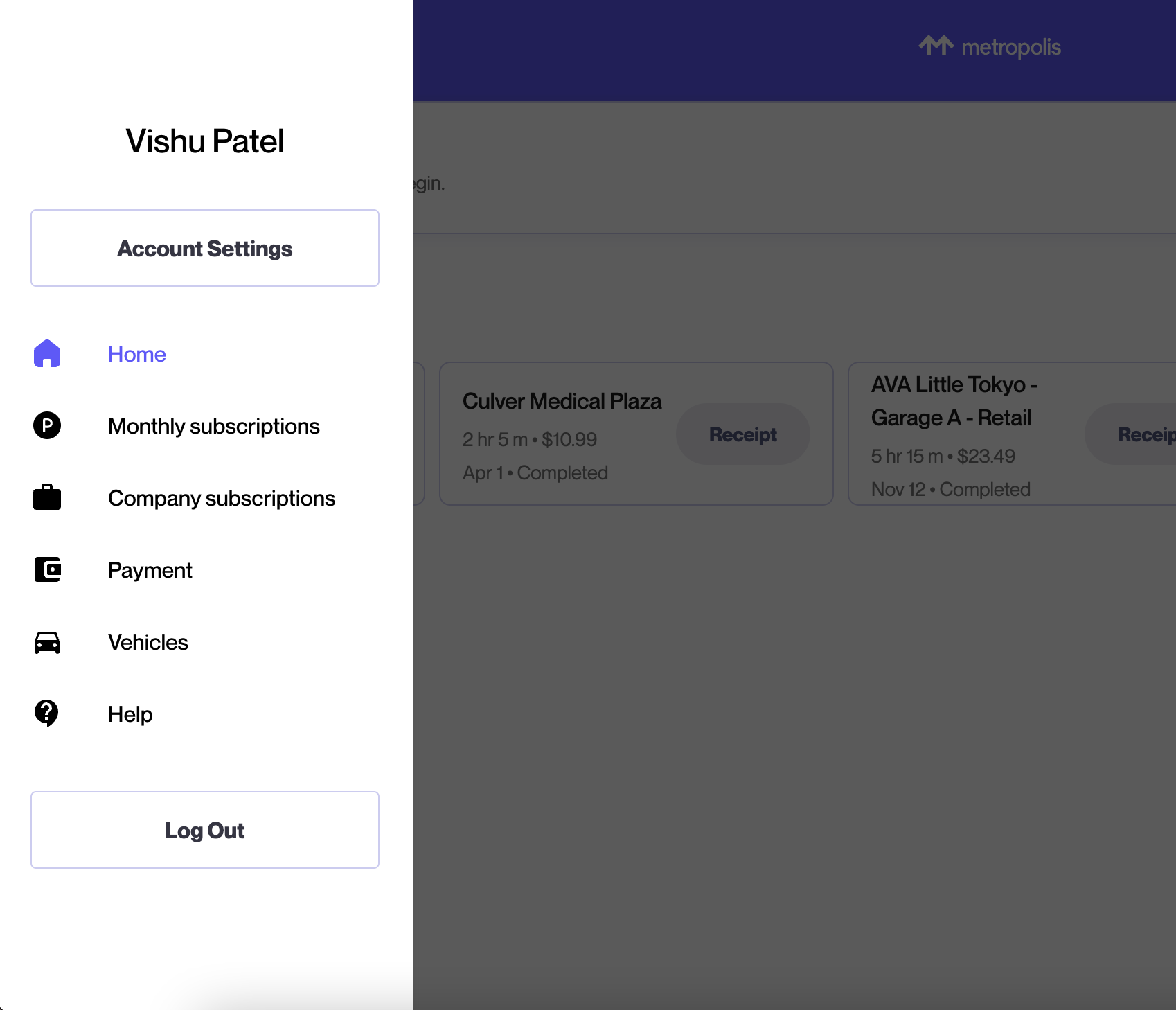Click the Monthly subscriptions parking icon
The height and width of the screenshot is (1010, 1176).
coord(47,425)
